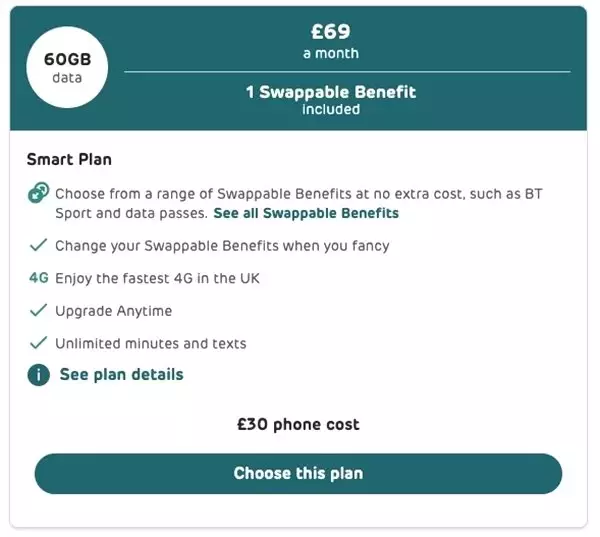Click the info icon beside See plan details
600x537 pixels.
coord(39,375)
